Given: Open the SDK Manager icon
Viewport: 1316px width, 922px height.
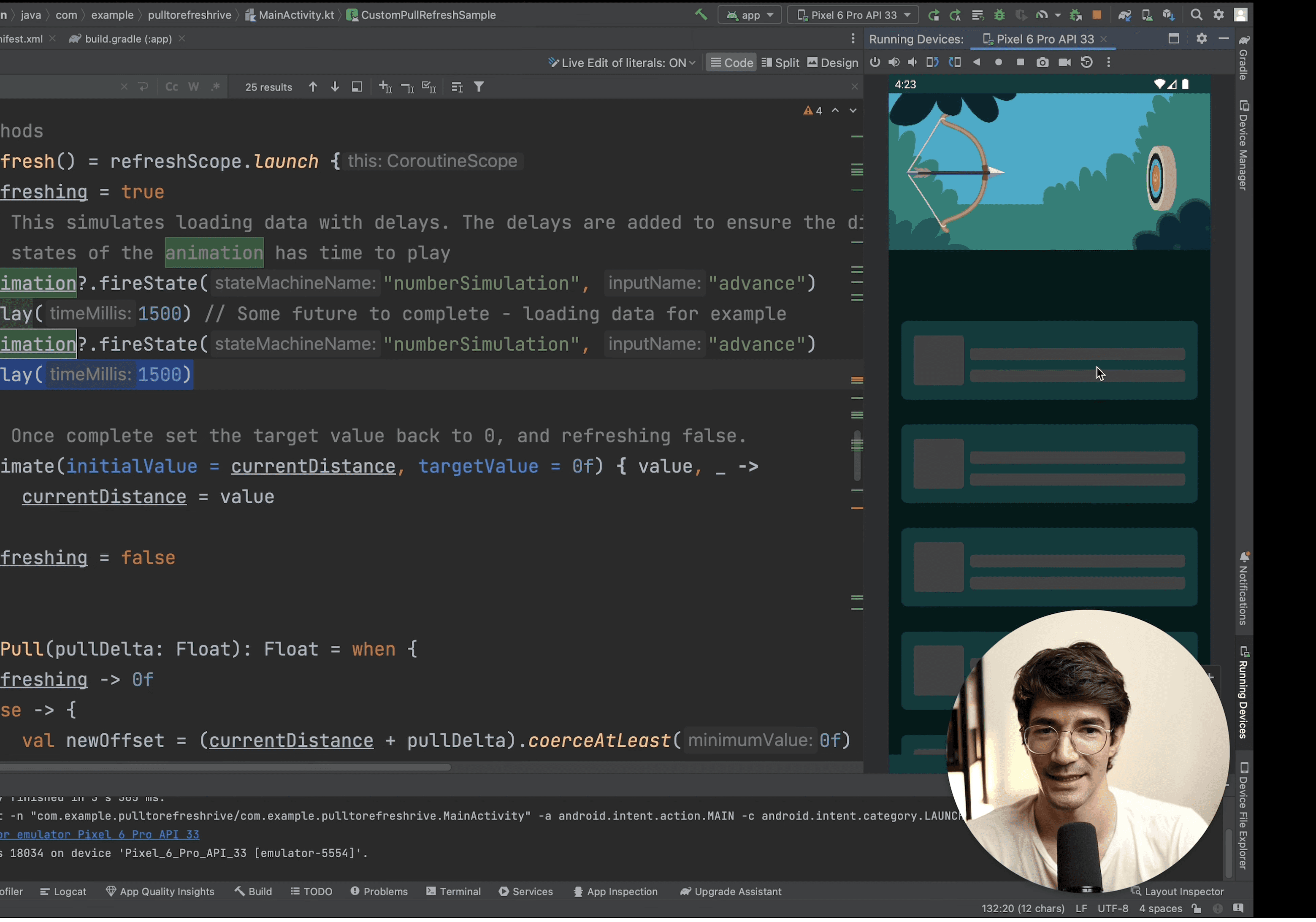Looking at the screenshot, I should coord(1169,15).
